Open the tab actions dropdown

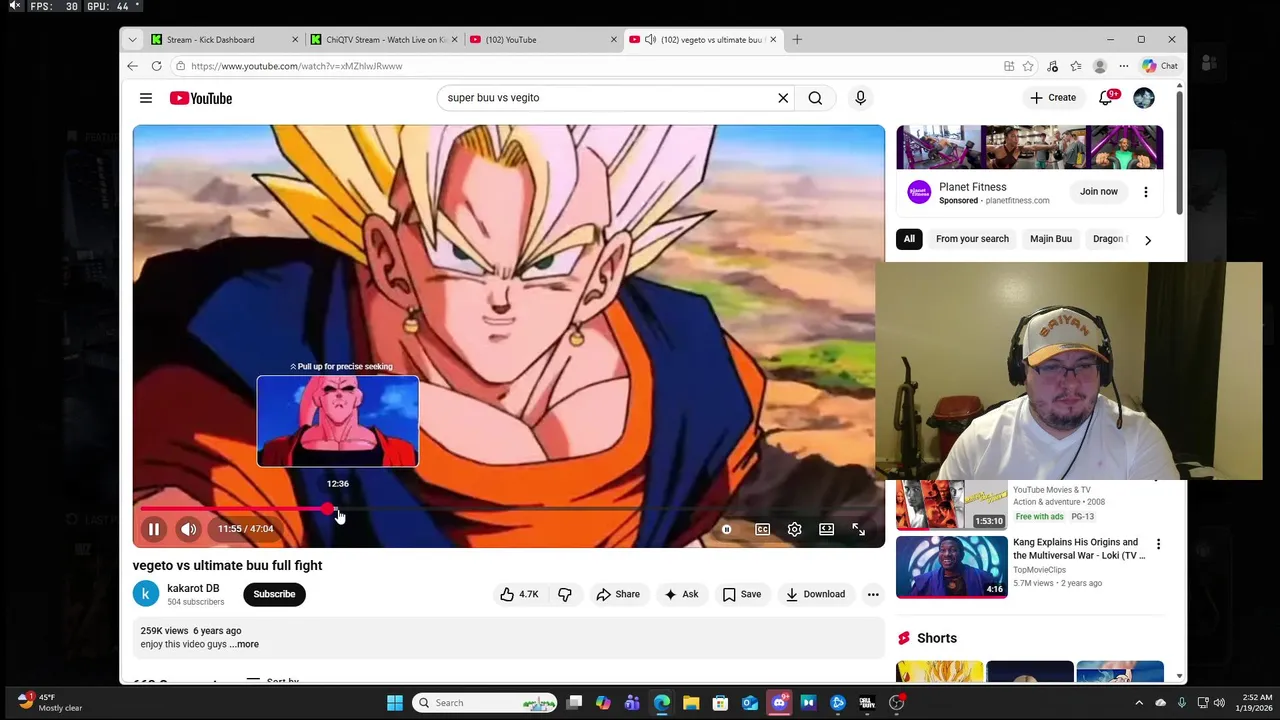point(132,40)
